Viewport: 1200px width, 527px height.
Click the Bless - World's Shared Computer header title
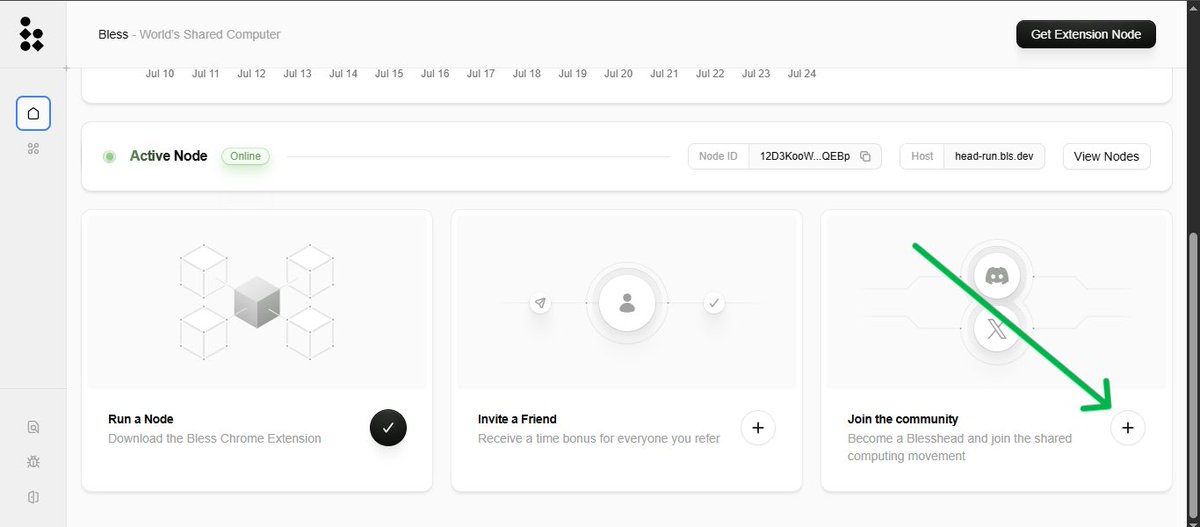click(190, 34)
